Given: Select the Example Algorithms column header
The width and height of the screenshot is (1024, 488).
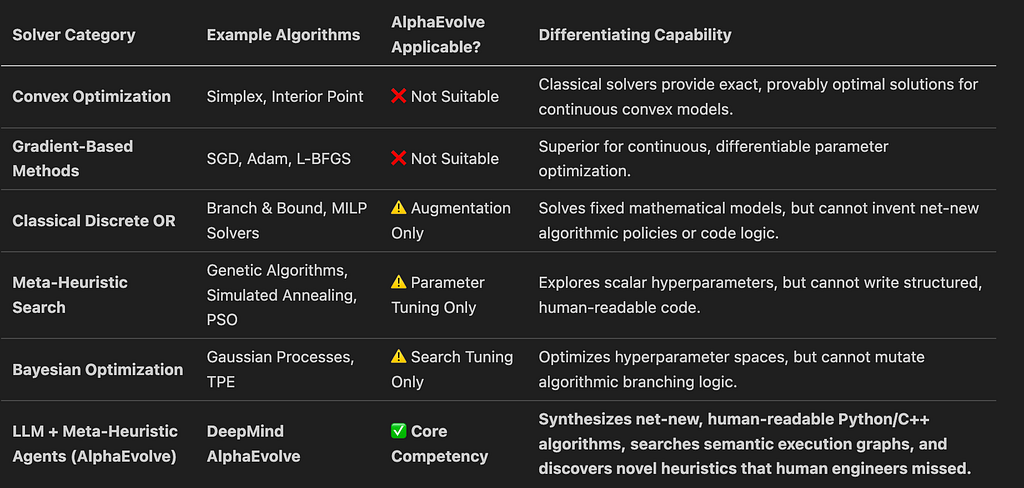Looking at the screenshot, I should [x=283, y=35].
